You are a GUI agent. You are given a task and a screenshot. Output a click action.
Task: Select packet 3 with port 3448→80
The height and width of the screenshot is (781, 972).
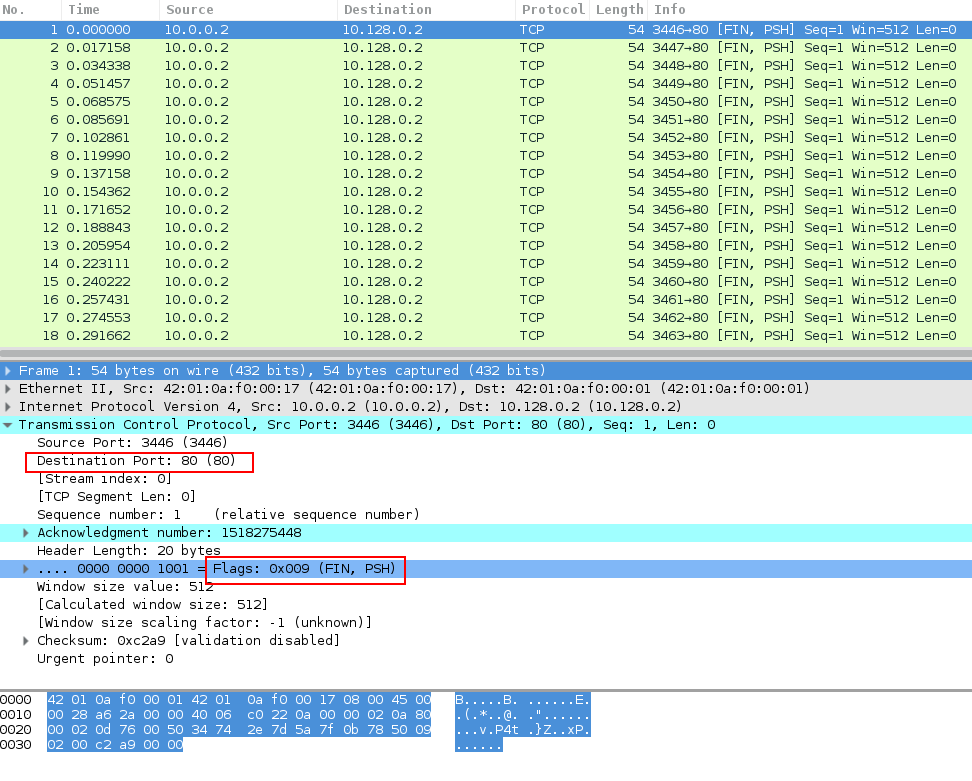click(x=486, y=65)
